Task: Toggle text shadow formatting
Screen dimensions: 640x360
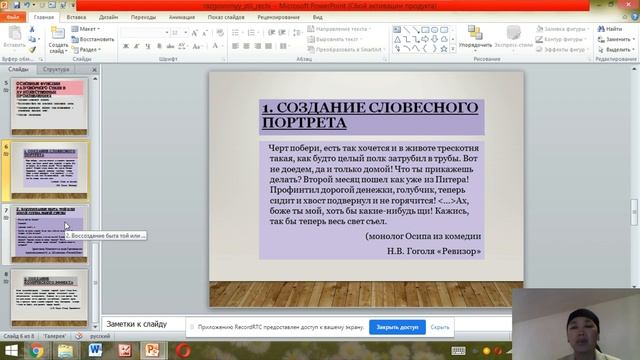Action: pos(159,46)
